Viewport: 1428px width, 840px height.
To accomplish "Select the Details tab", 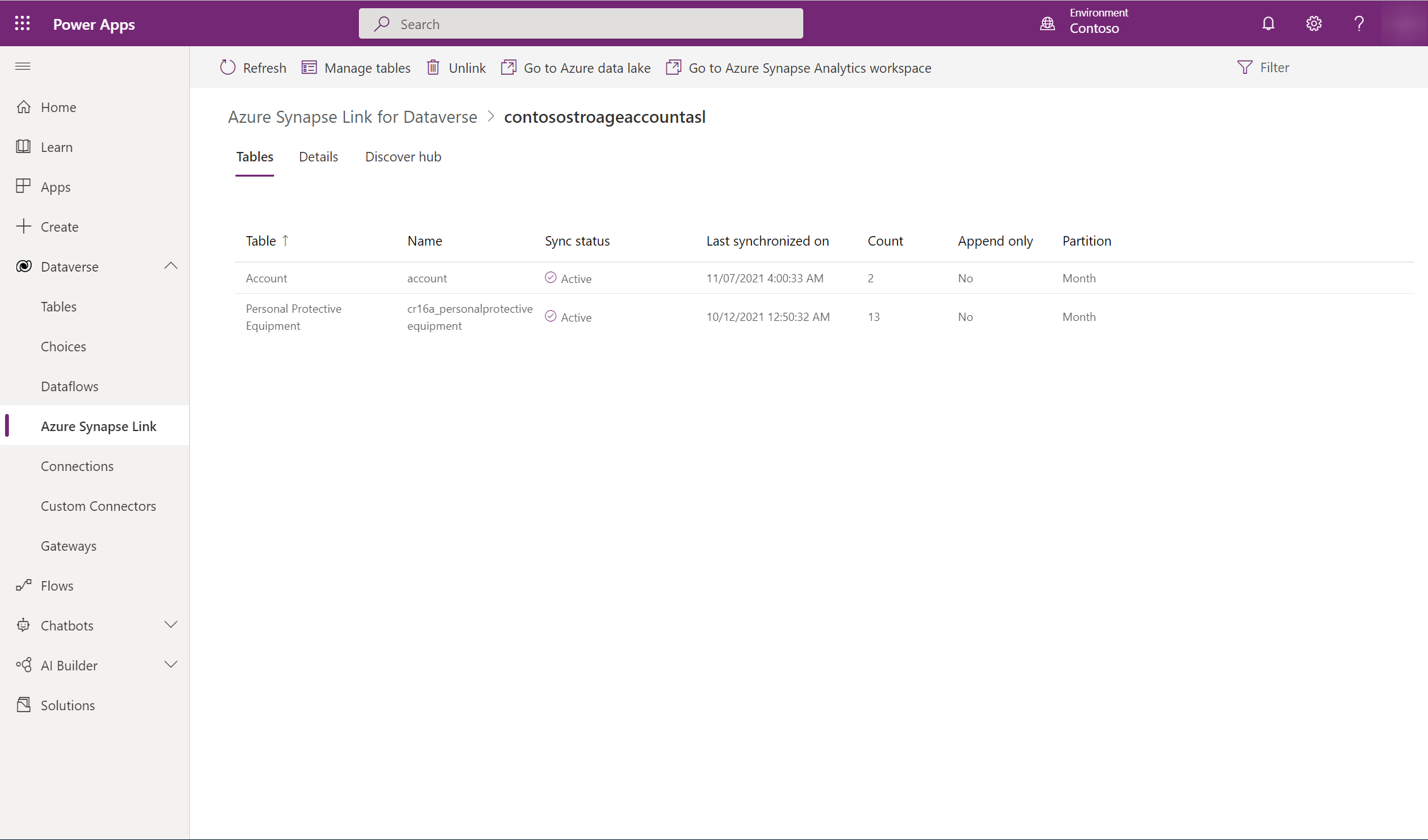I will 318,156.
